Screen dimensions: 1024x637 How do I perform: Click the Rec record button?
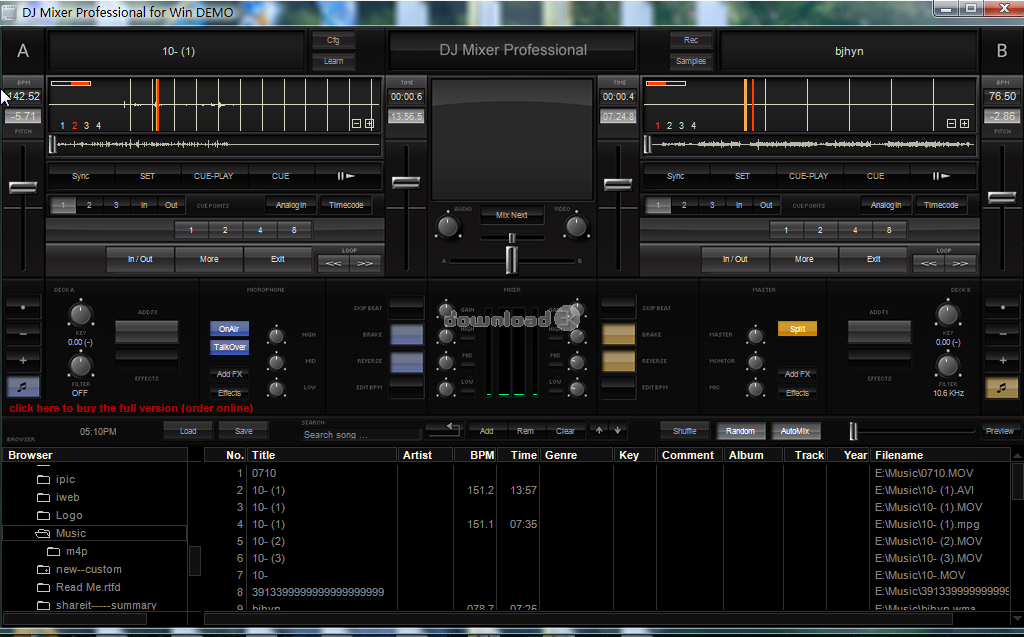coord(691,40)
